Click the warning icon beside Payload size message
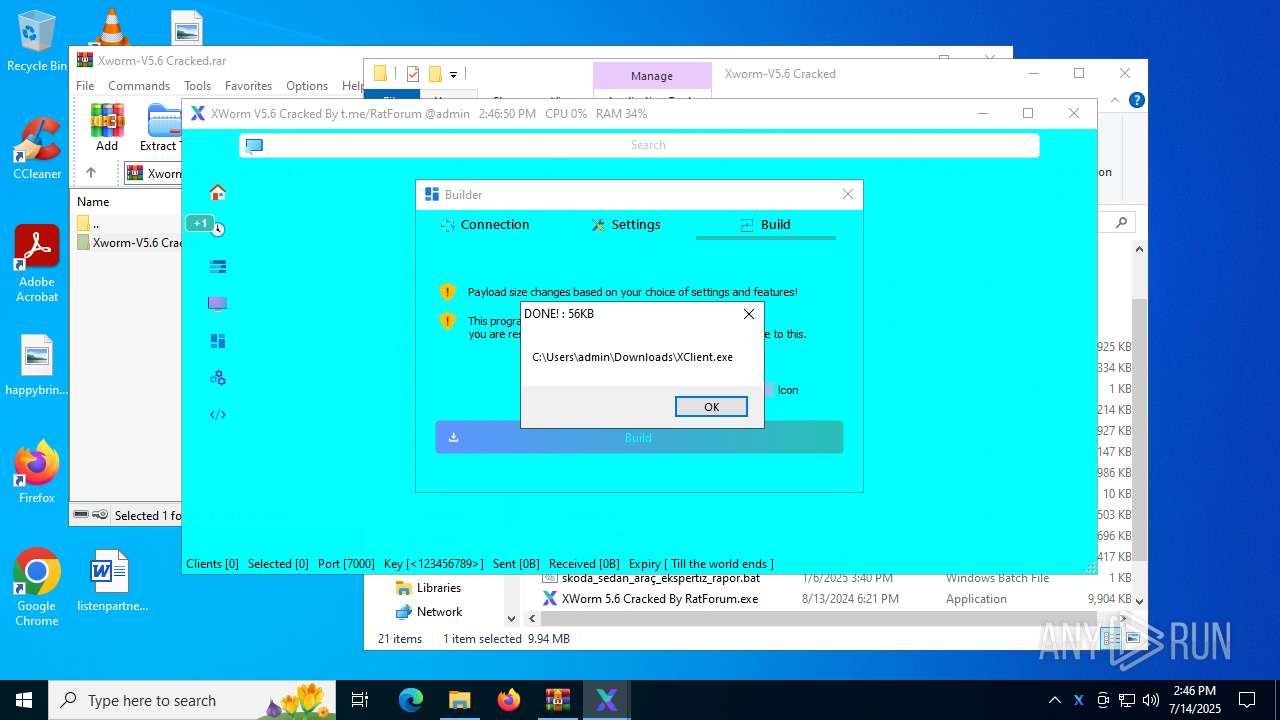This screenshot has height=720, width=1280. [448, 292]
